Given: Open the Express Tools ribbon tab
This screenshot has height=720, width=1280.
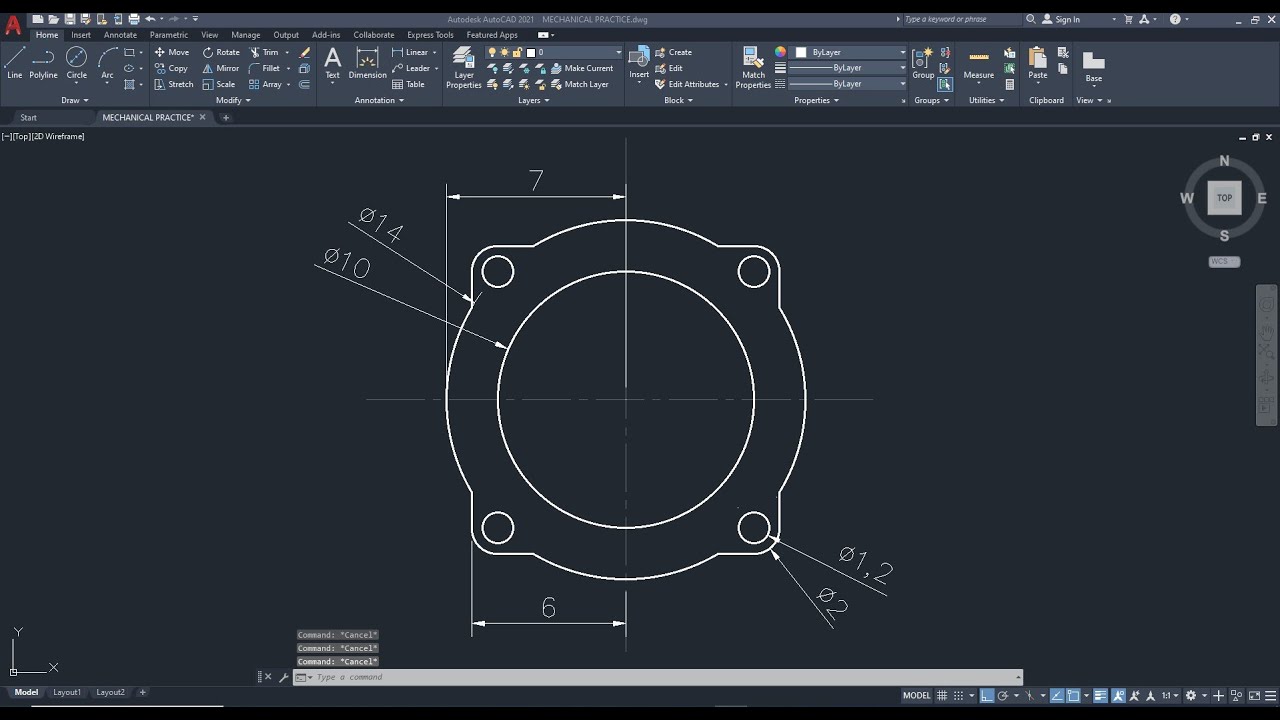Looking at the screenshot, I should [430, 35].
